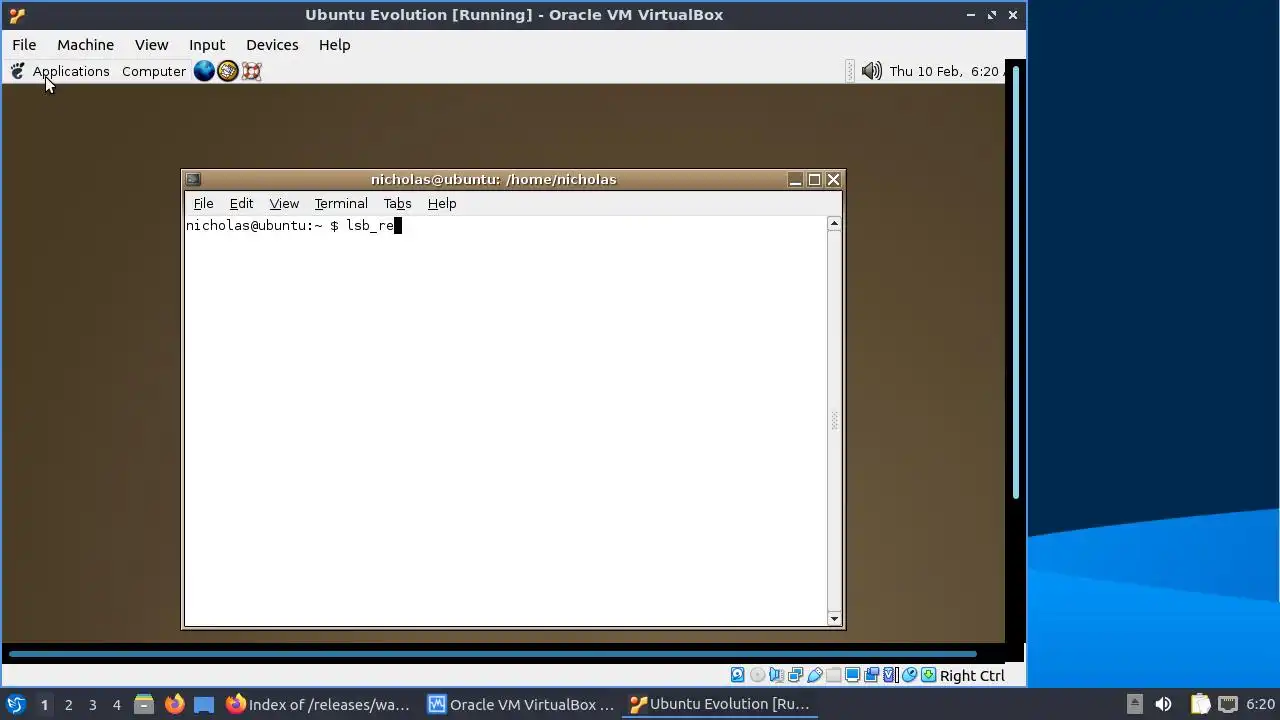Screen dimensions: 1280x720
Task: Open the terminal View menu
Action: tap(284, 203)
